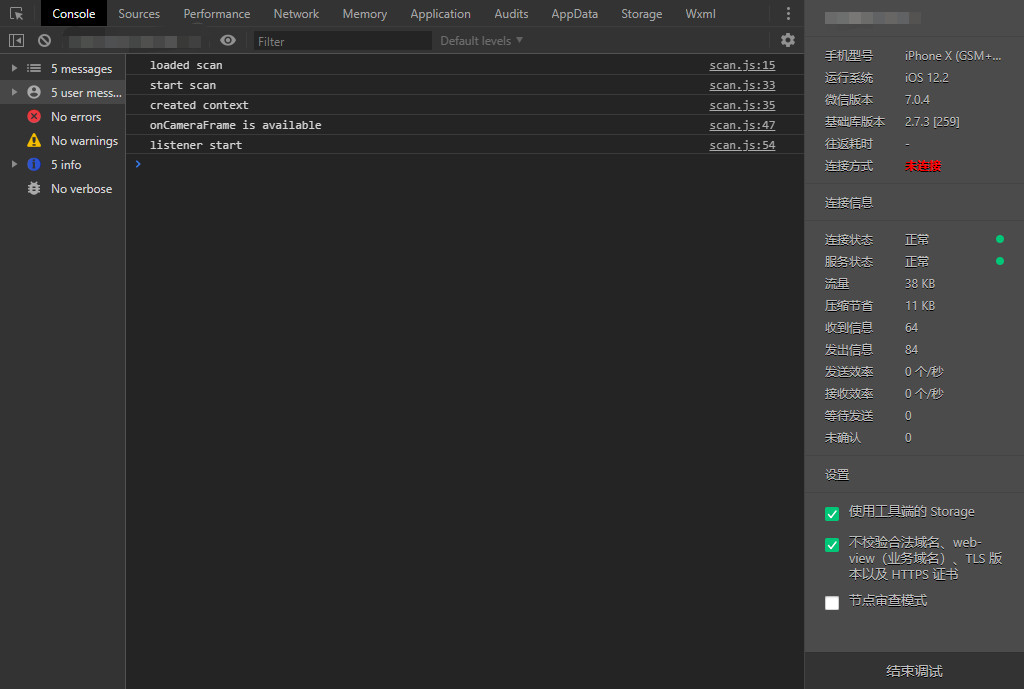Click the blue info icon
The image size is (1024, 689).
point(34,165)
